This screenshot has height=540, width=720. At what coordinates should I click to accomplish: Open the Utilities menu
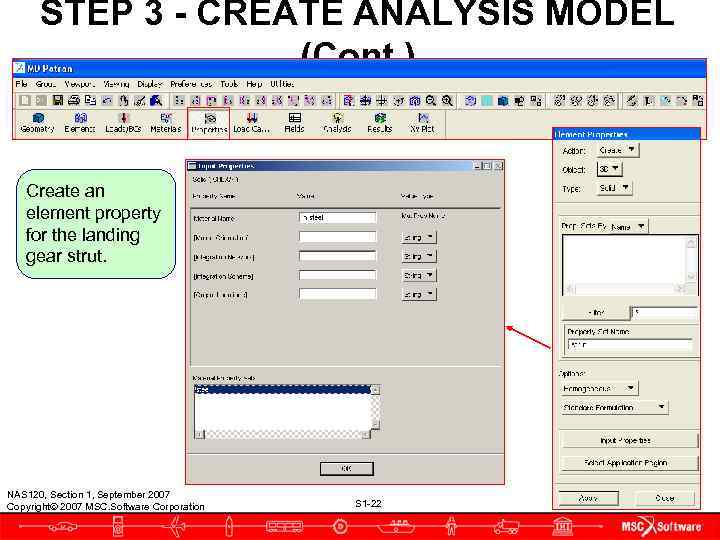pos(282,84)
